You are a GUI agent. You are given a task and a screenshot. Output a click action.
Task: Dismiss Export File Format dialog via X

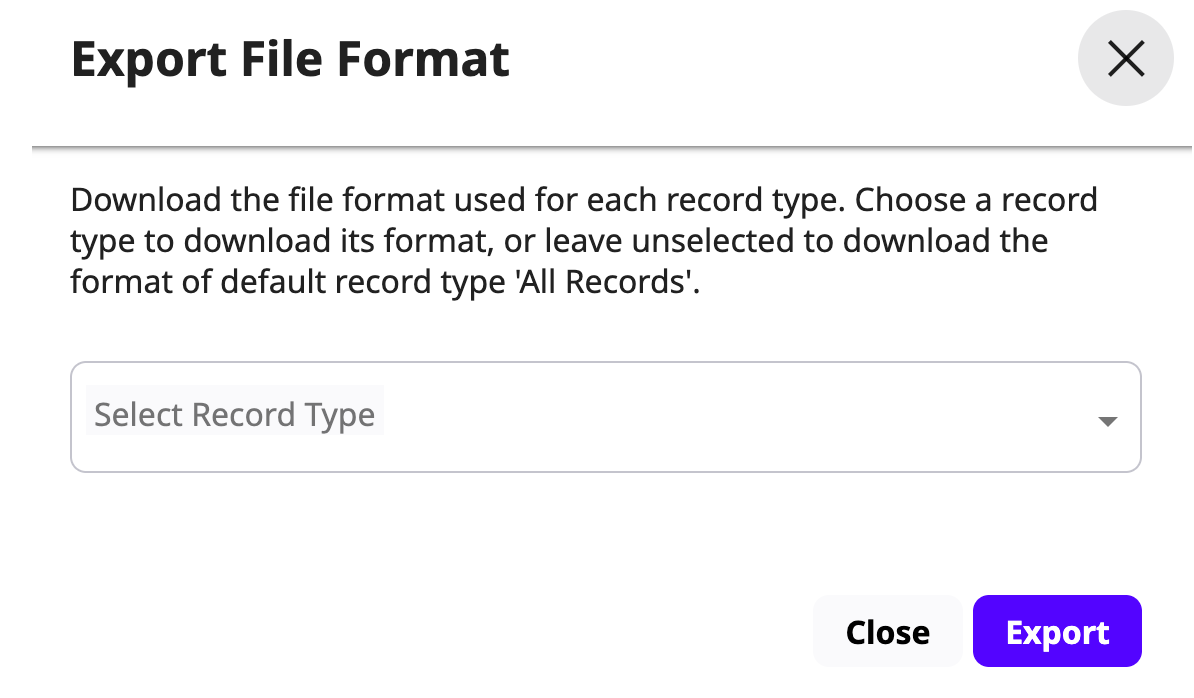click(x=1125, y=60)
